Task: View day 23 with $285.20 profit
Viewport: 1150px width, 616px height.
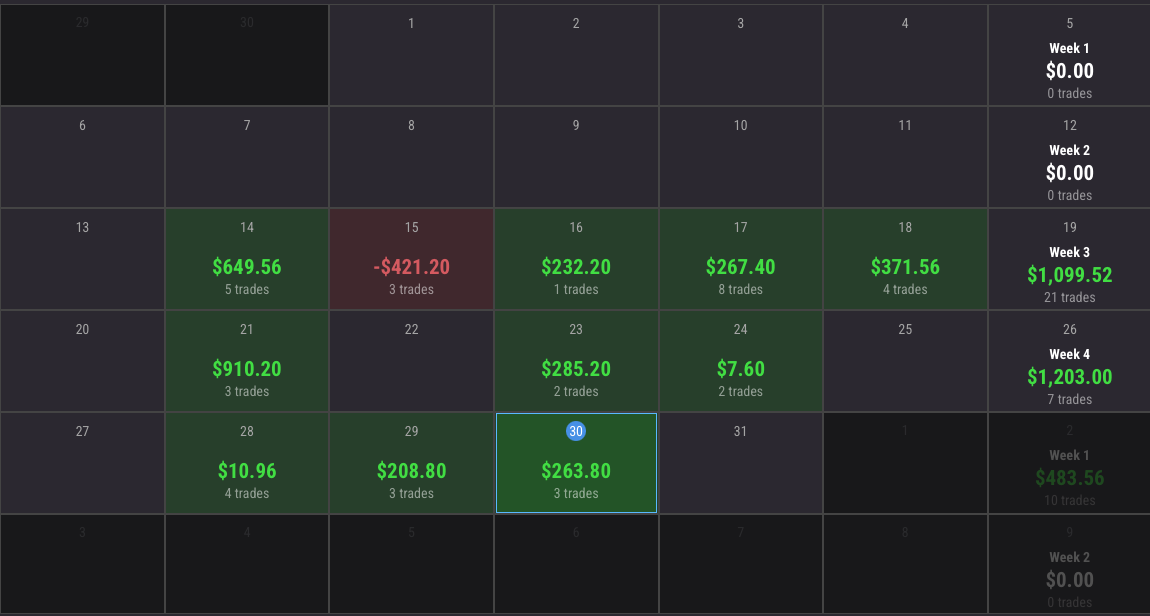Action: (576, 362)
